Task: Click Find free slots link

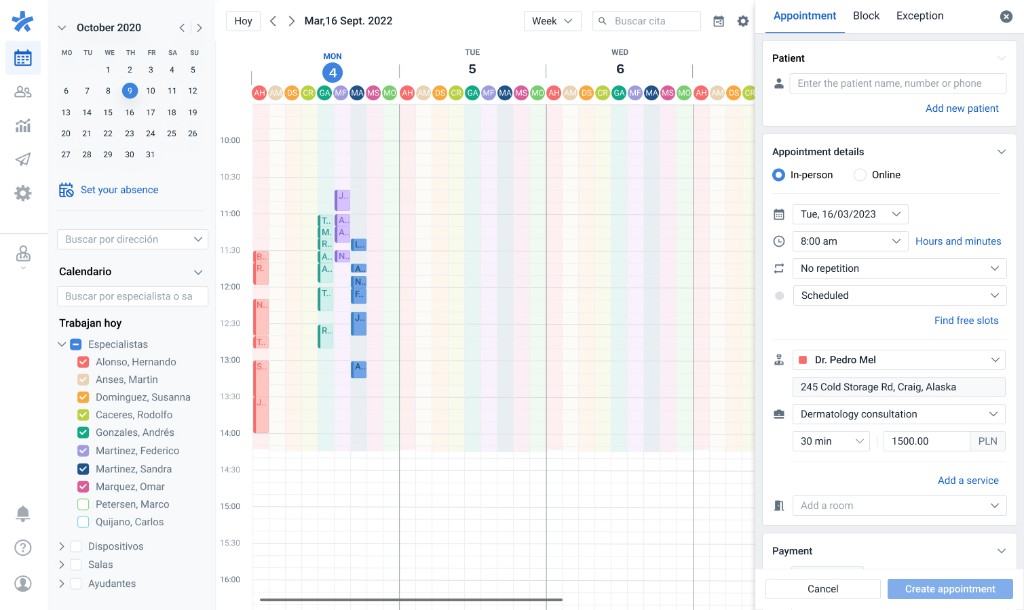Action: click(x=966, y=321)
